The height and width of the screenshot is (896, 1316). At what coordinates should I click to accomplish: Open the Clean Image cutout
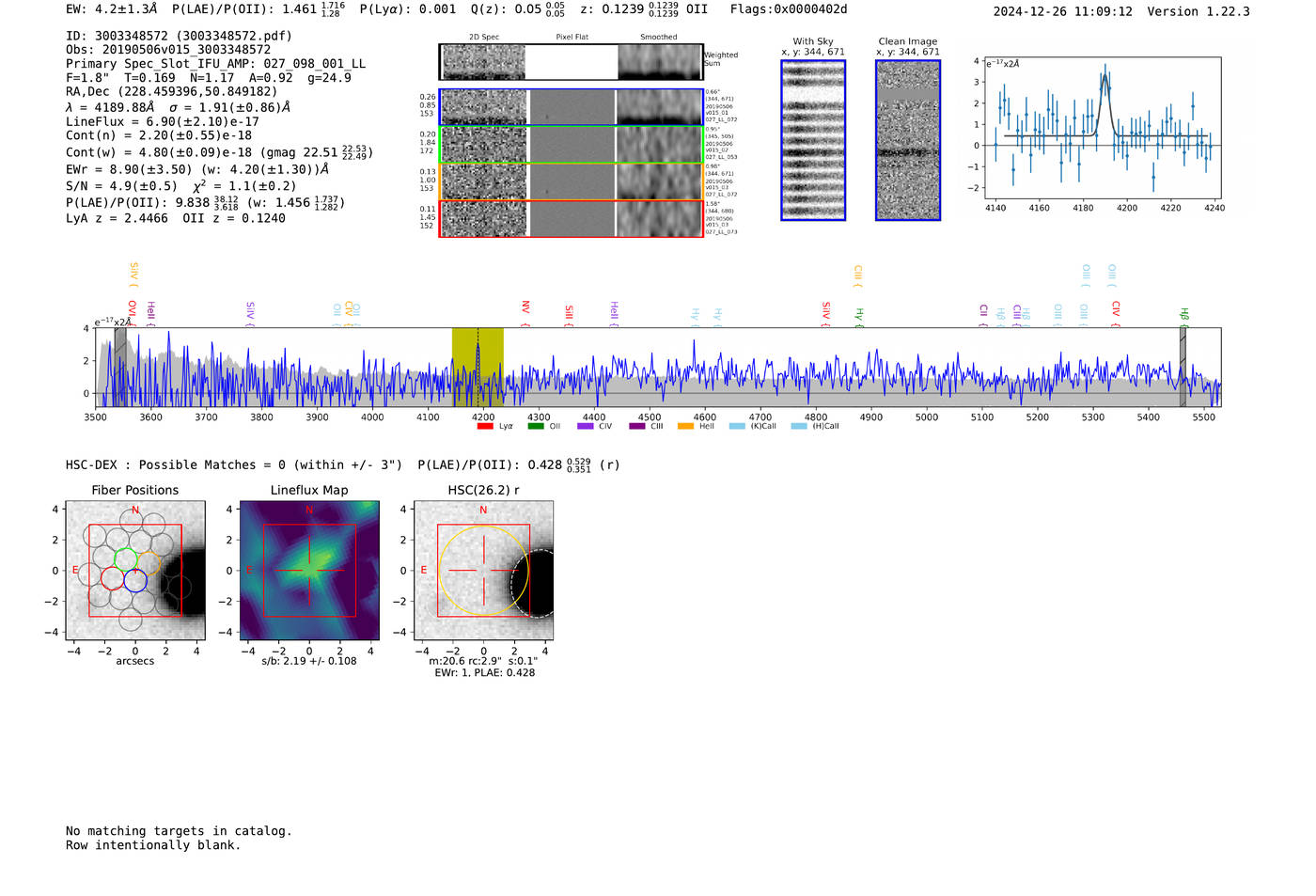(x=908, y=140)
